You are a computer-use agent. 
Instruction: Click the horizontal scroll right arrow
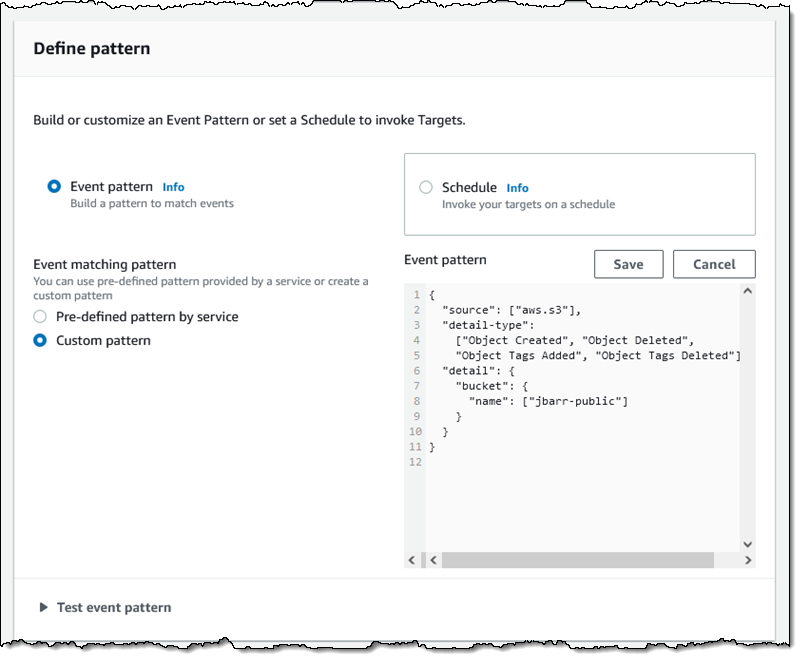pos(748,560)
